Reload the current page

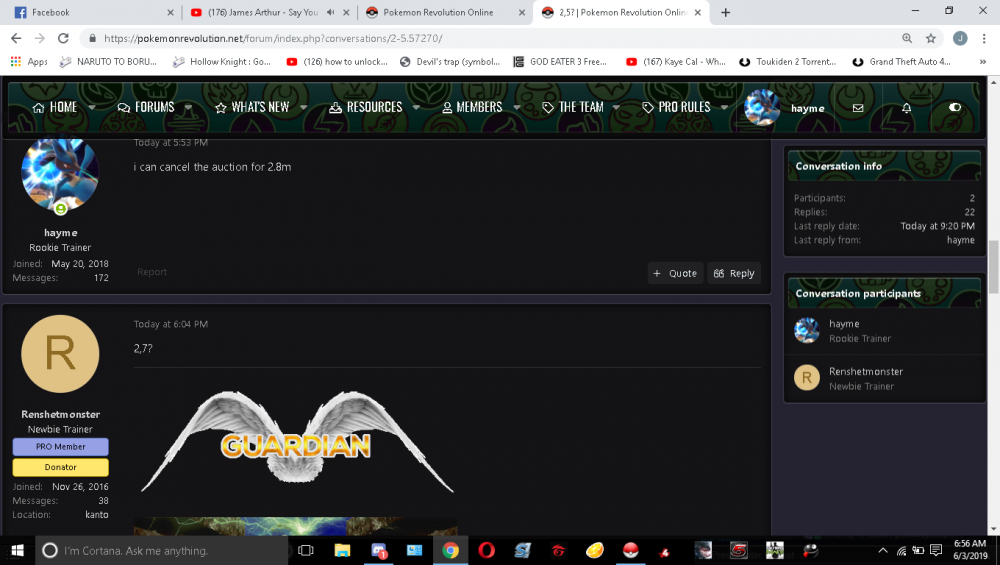point(63,38)
